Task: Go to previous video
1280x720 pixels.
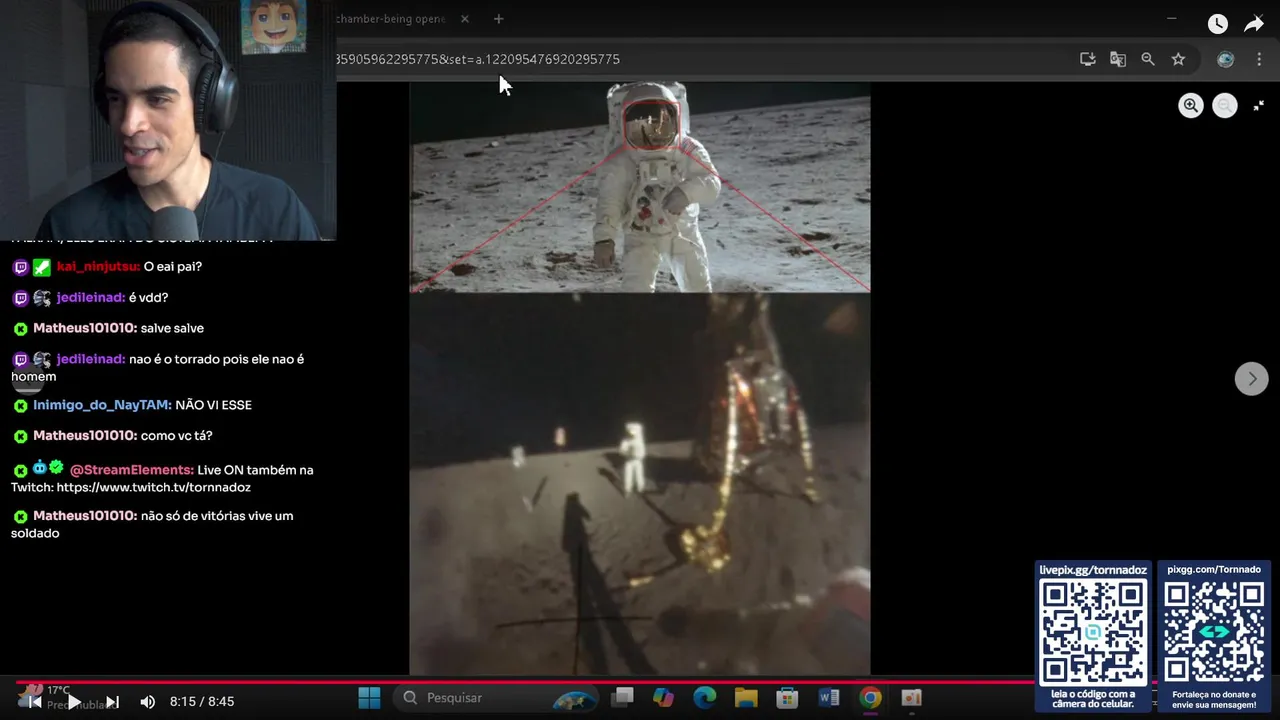Action: pyautogui.click(x=35, y=702)
